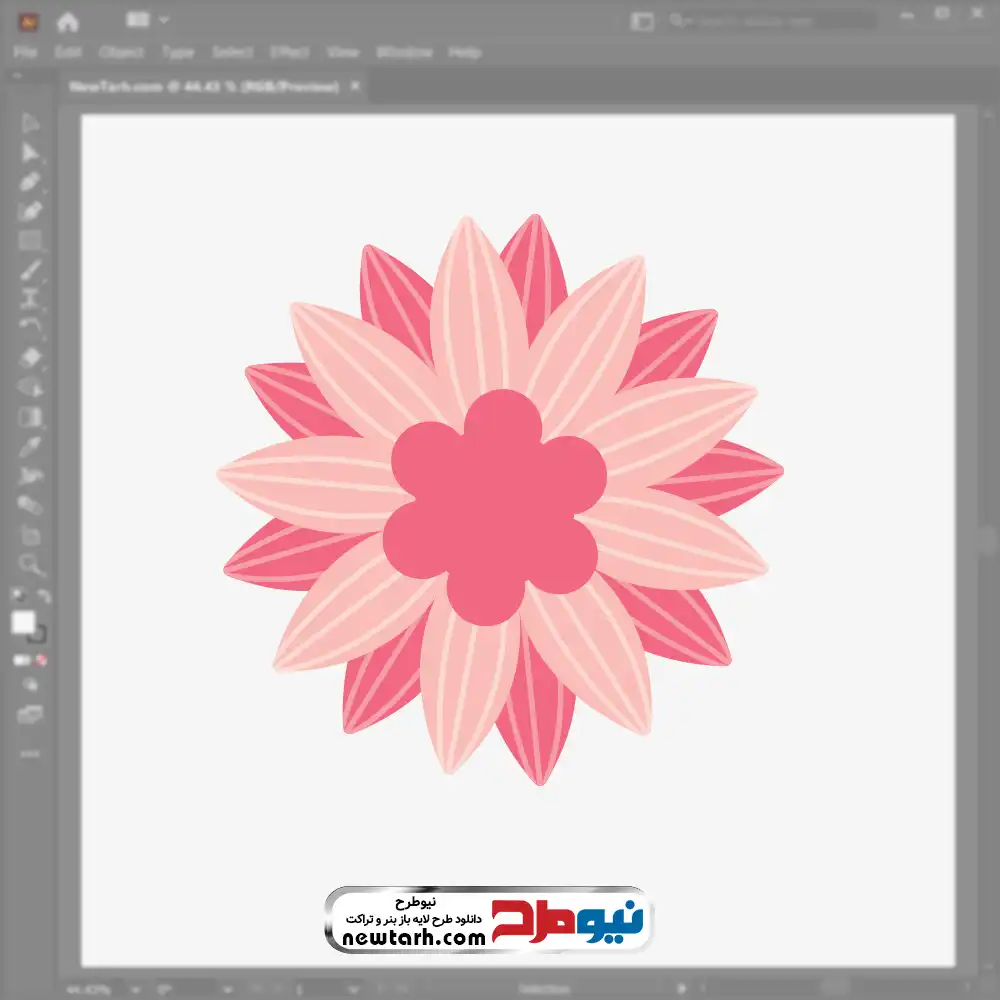Click the white Fill color swatch

click(x=23, y=623)
